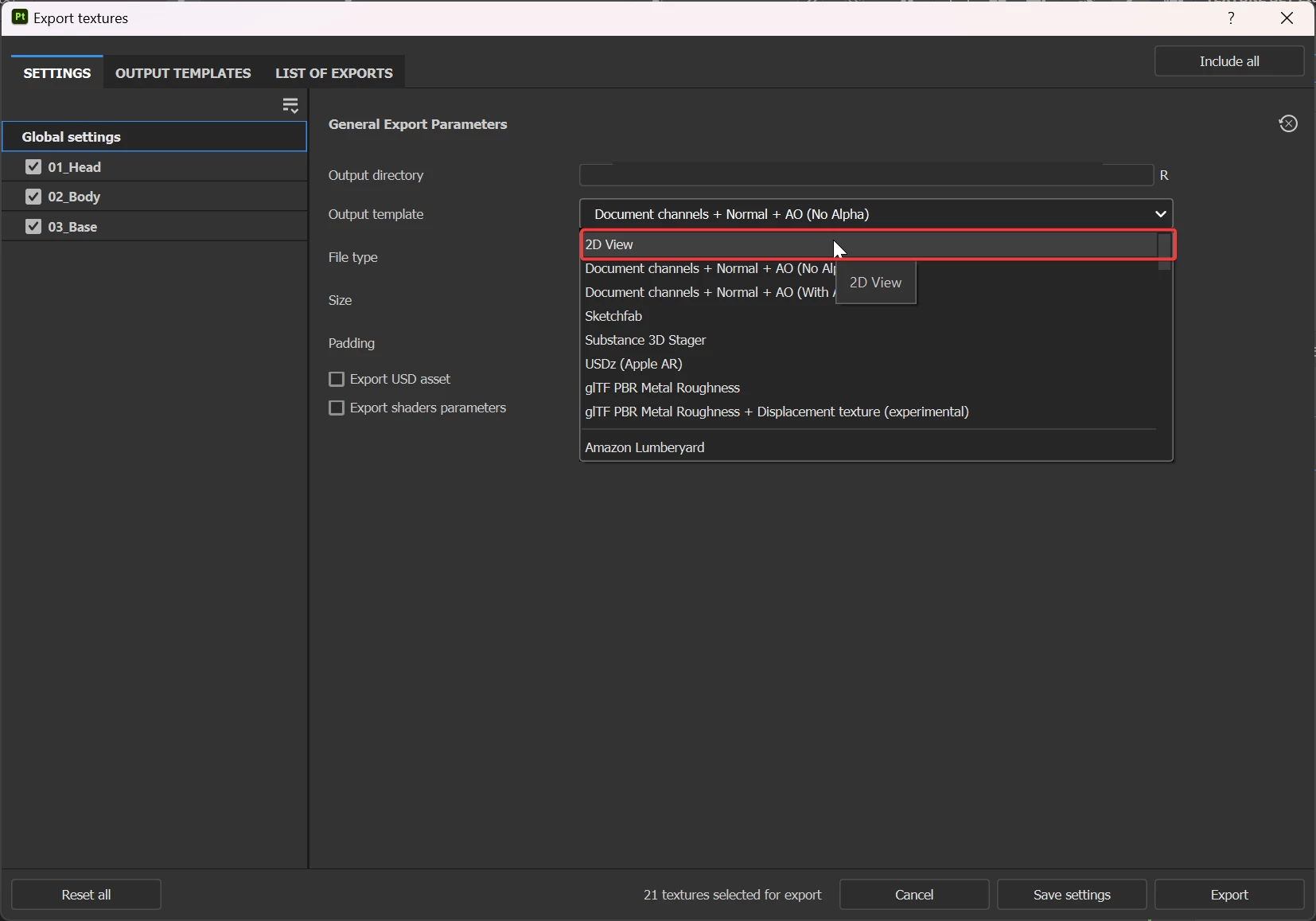Open the texture set list options icon
1316x921 pixels.
pyautogui.click(x=290, y=105)
